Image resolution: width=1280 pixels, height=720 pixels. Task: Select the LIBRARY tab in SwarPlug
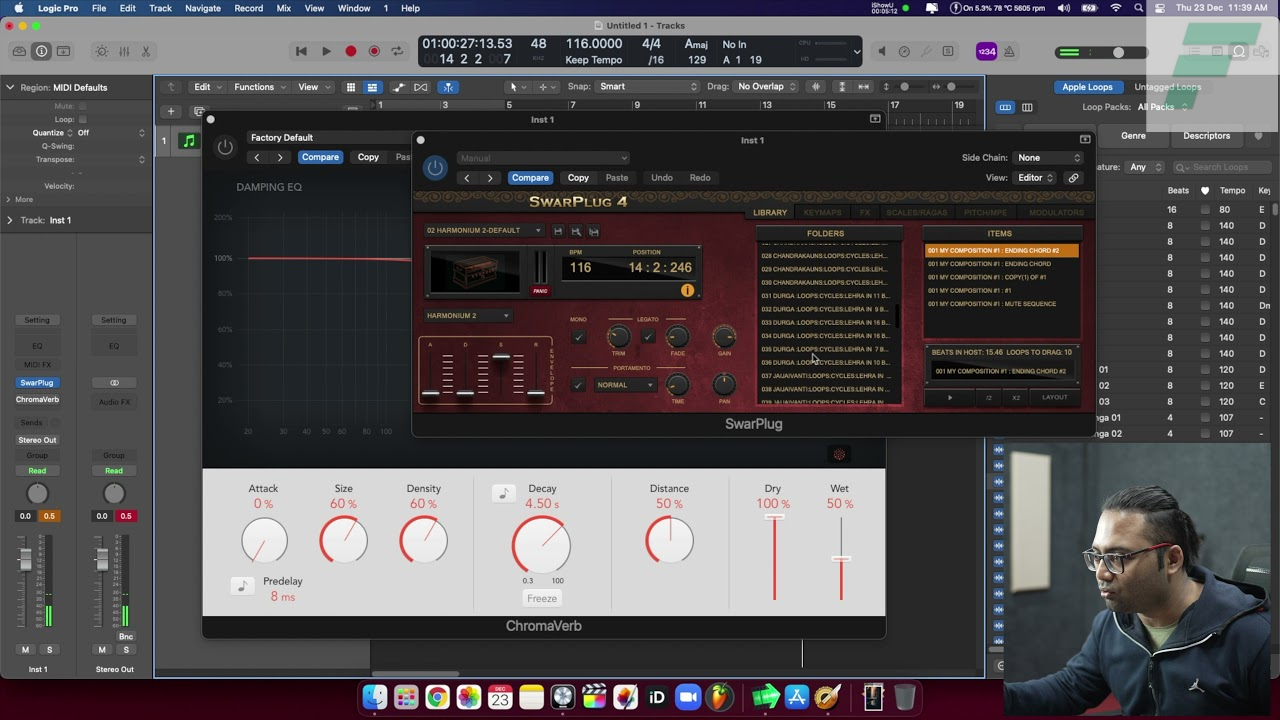770,212
